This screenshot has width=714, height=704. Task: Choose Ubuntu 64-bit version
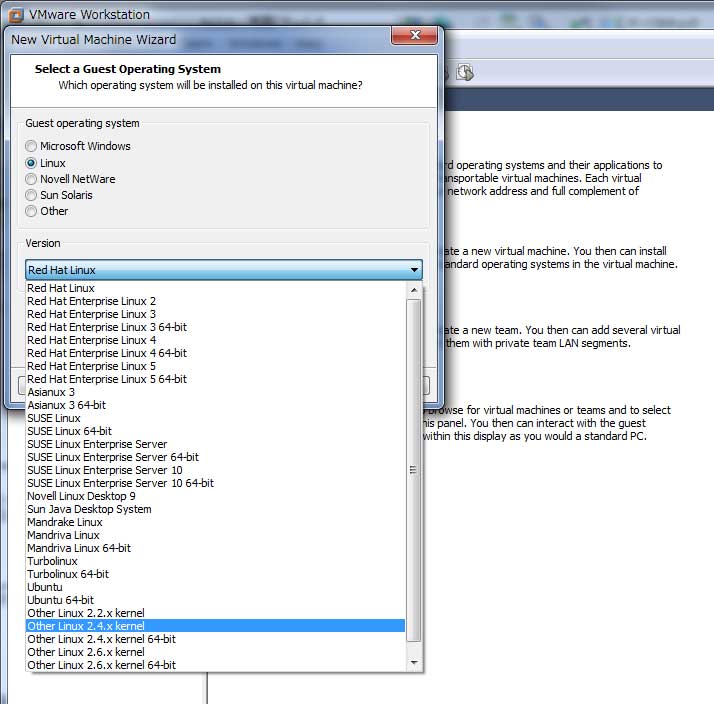215,599
